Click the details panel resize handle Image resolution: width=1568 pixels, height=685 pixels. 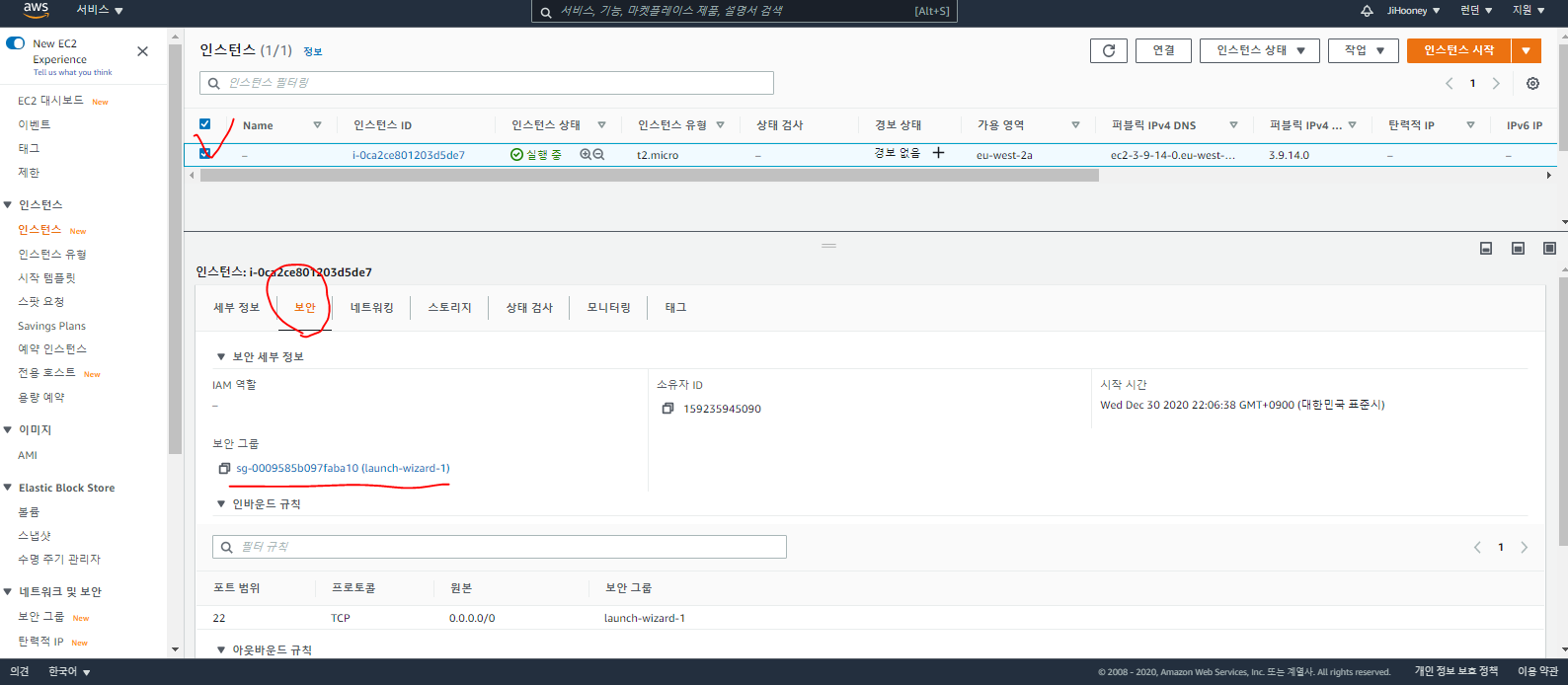(x=828, y=245)
